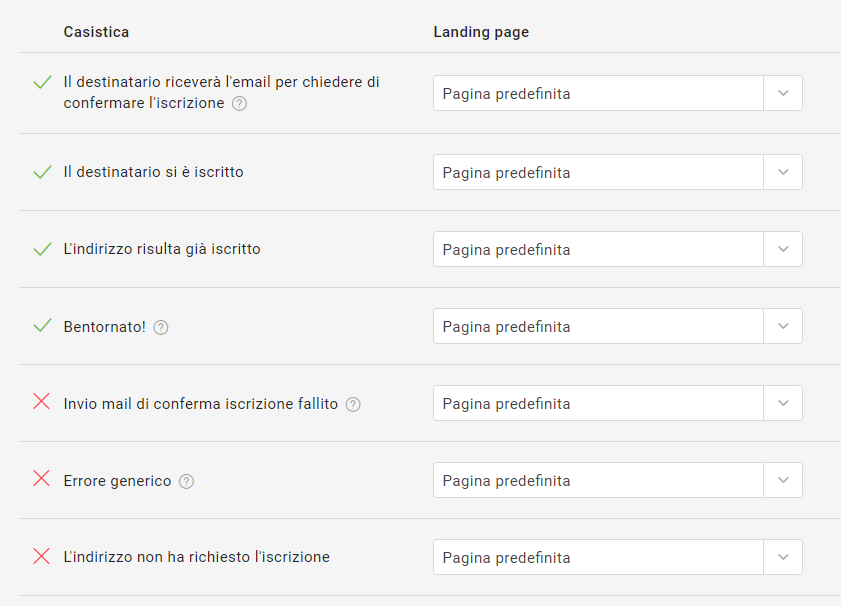Click help icon next to Errore generico
841x606 pixels.
click(x=186, y=481)
